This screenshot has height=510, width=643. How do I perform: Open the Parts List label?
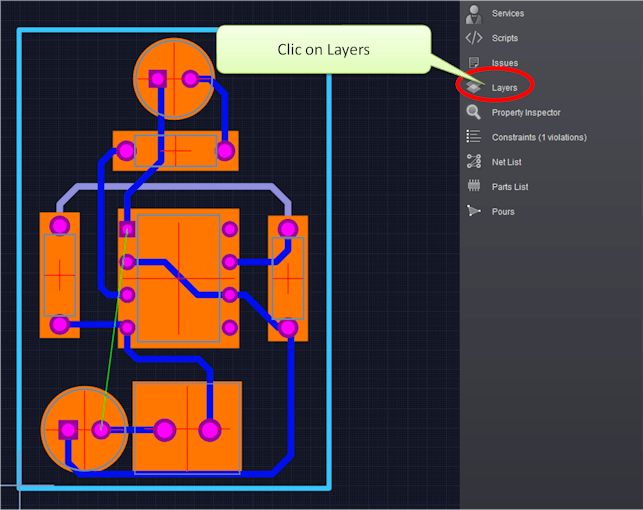(510, 187)
